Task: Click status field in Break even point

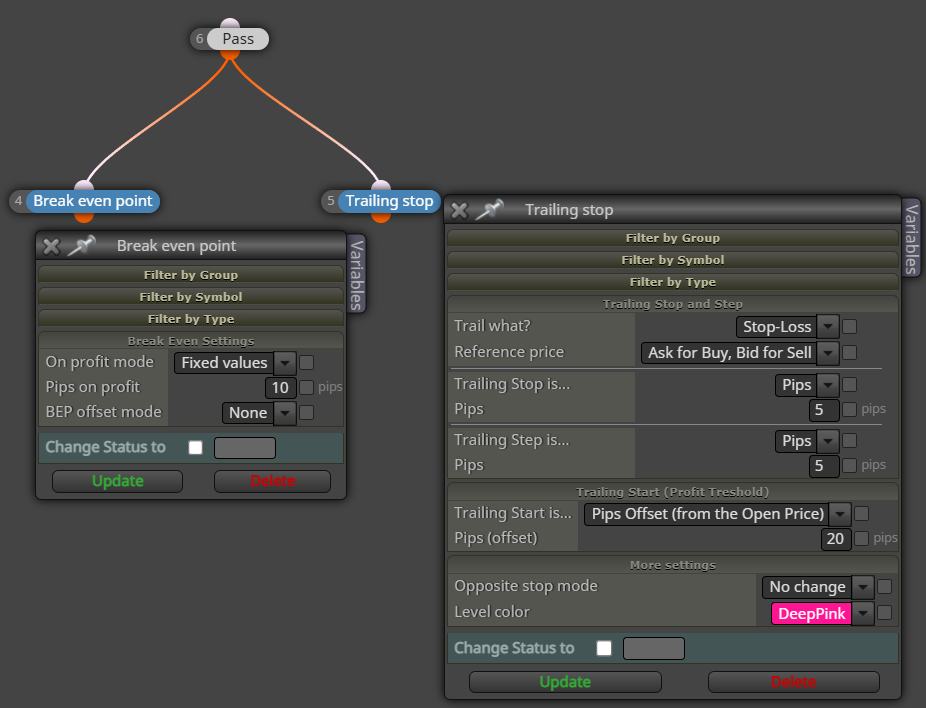Action: pos(245,448)
